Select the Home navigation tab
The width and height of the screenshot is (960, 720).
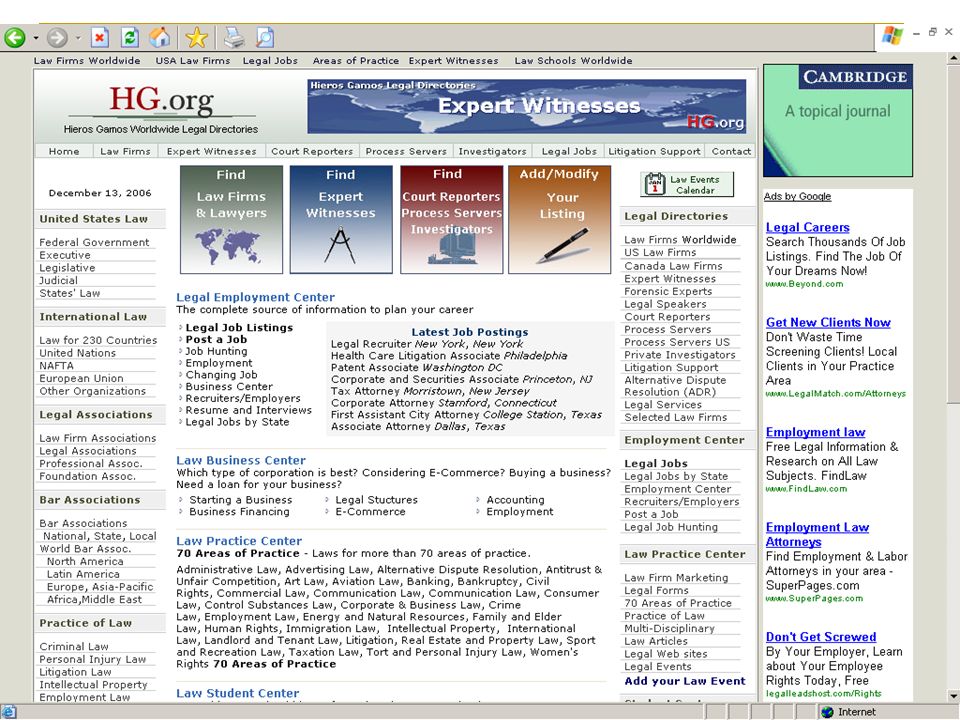(x=64, y=151)
